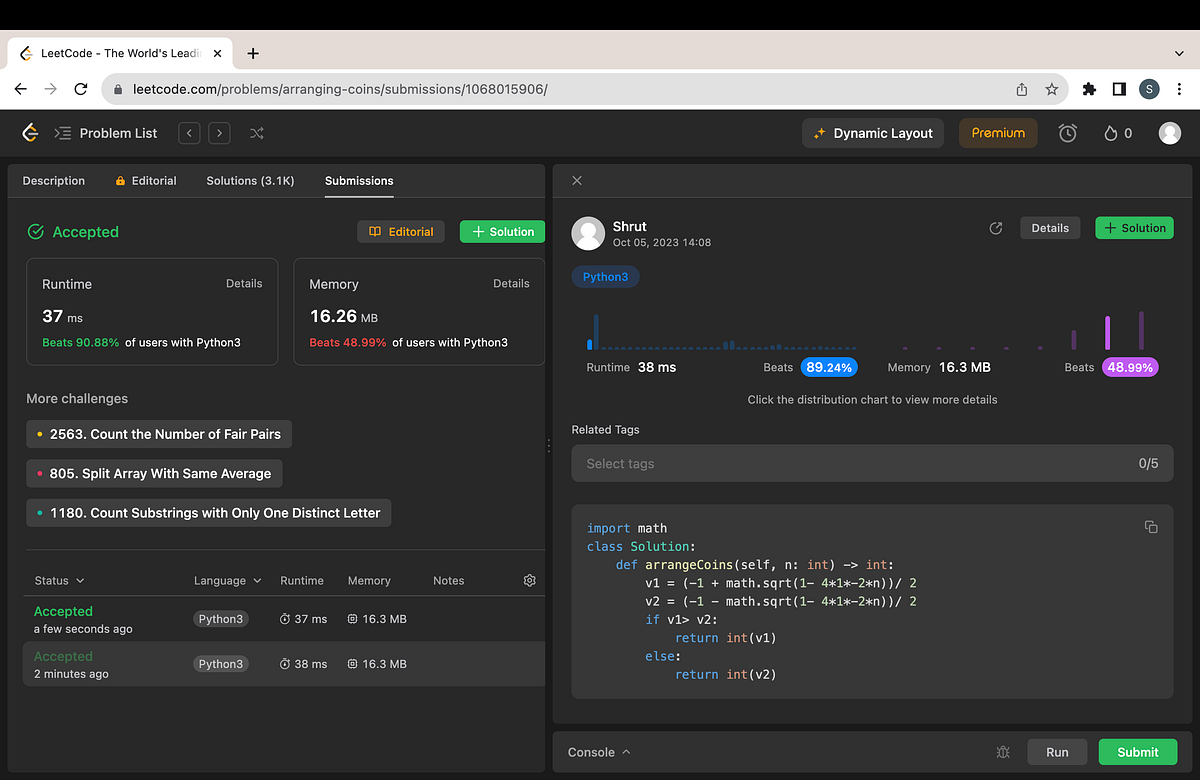1200x780 pixels.
Task: Copy the solution code with the copy icon
Action: pyautogui.click(x=1150, y=526)
